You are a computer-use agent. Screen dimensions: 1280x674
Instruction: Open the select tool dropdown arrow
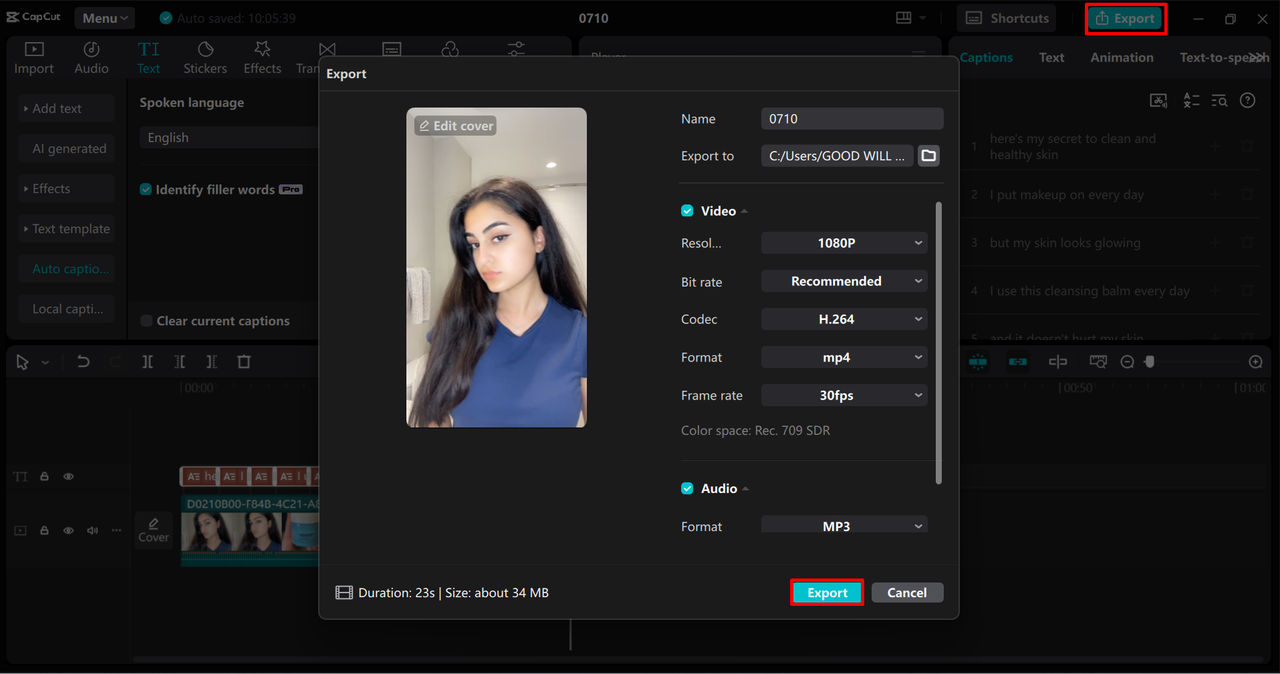click(x=45, y=363)
